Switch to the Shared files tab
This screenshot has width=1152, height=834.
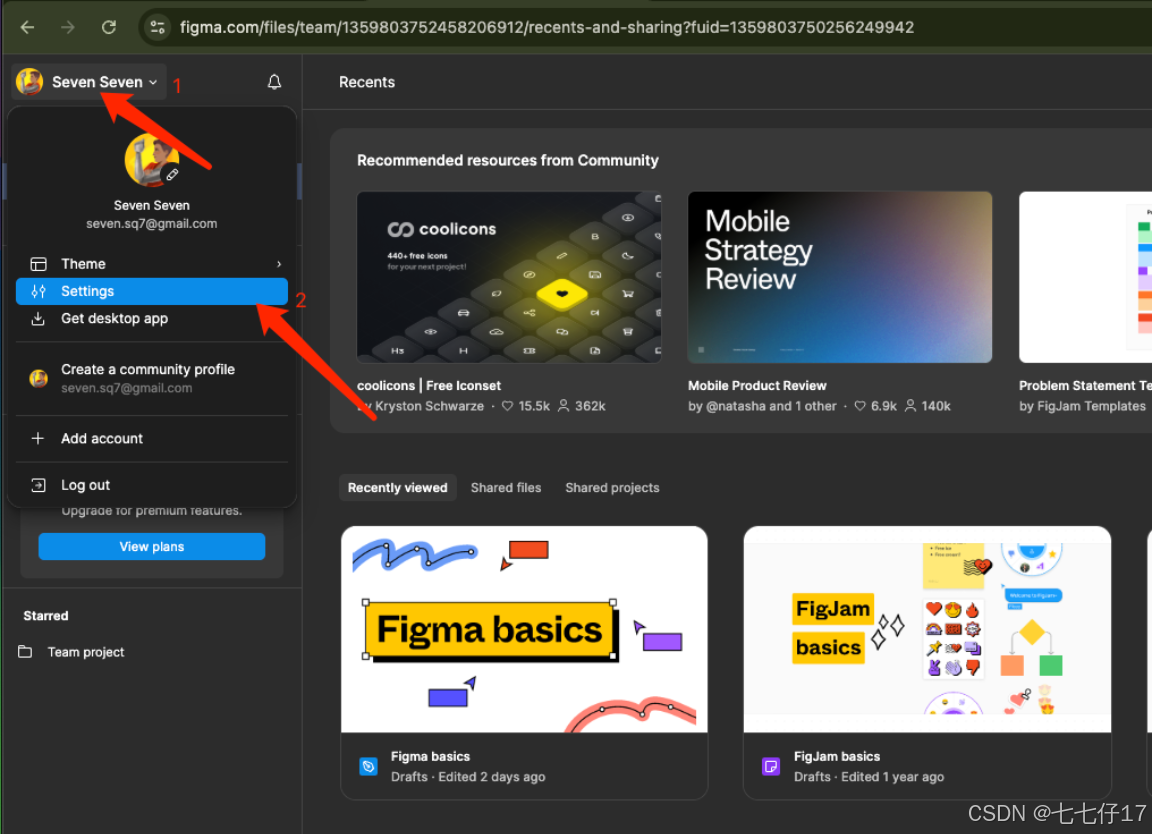point(505,488)
